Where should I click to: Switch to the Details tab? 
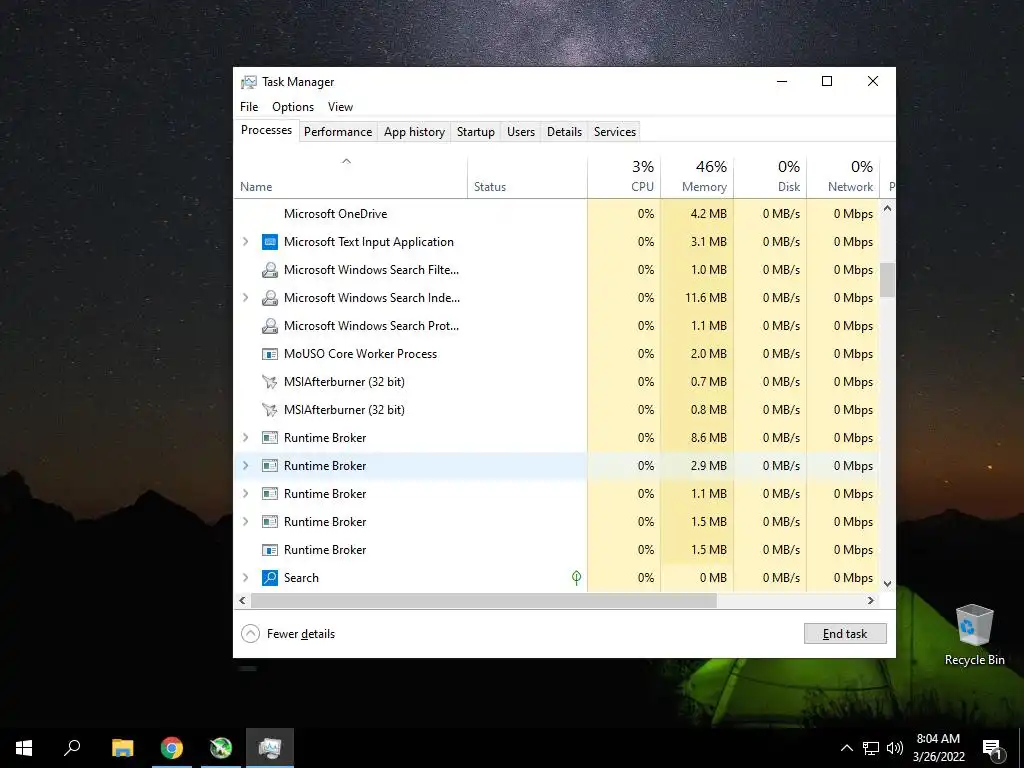tap(564, 132)
